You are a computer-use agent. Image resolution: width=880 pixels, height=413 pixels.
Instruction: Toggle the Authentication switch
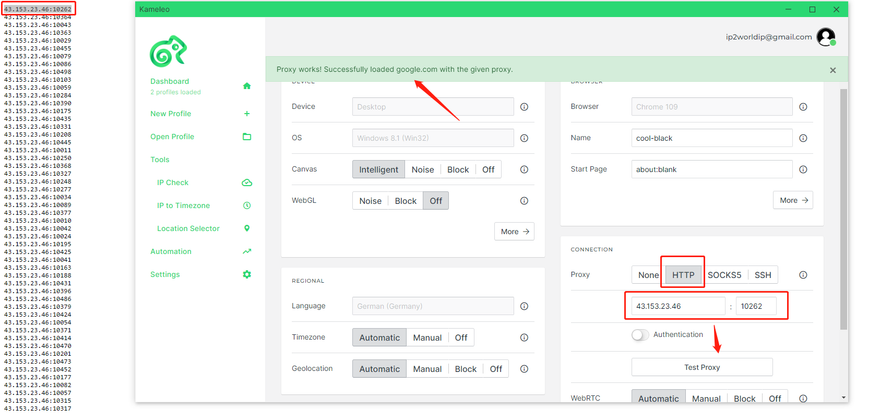(x=640, y=335)
